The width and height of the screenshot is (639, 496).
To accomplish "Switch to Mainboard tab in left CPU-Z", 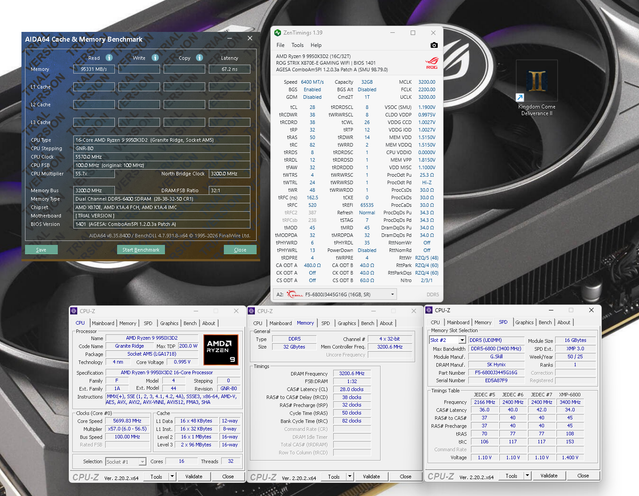I will tap(103, 323).
